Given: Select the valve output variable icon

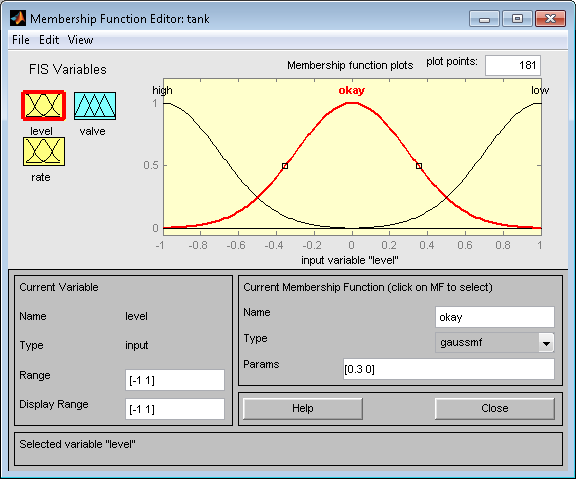Looking at the screenshot, I should (x=95, y=106).
